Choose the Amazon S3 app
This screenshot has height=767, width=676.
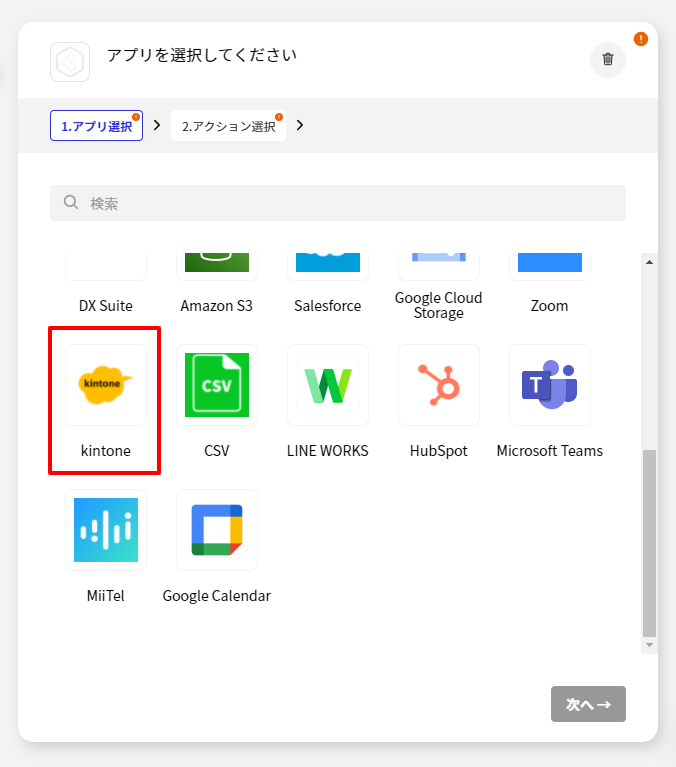[217, 267]
